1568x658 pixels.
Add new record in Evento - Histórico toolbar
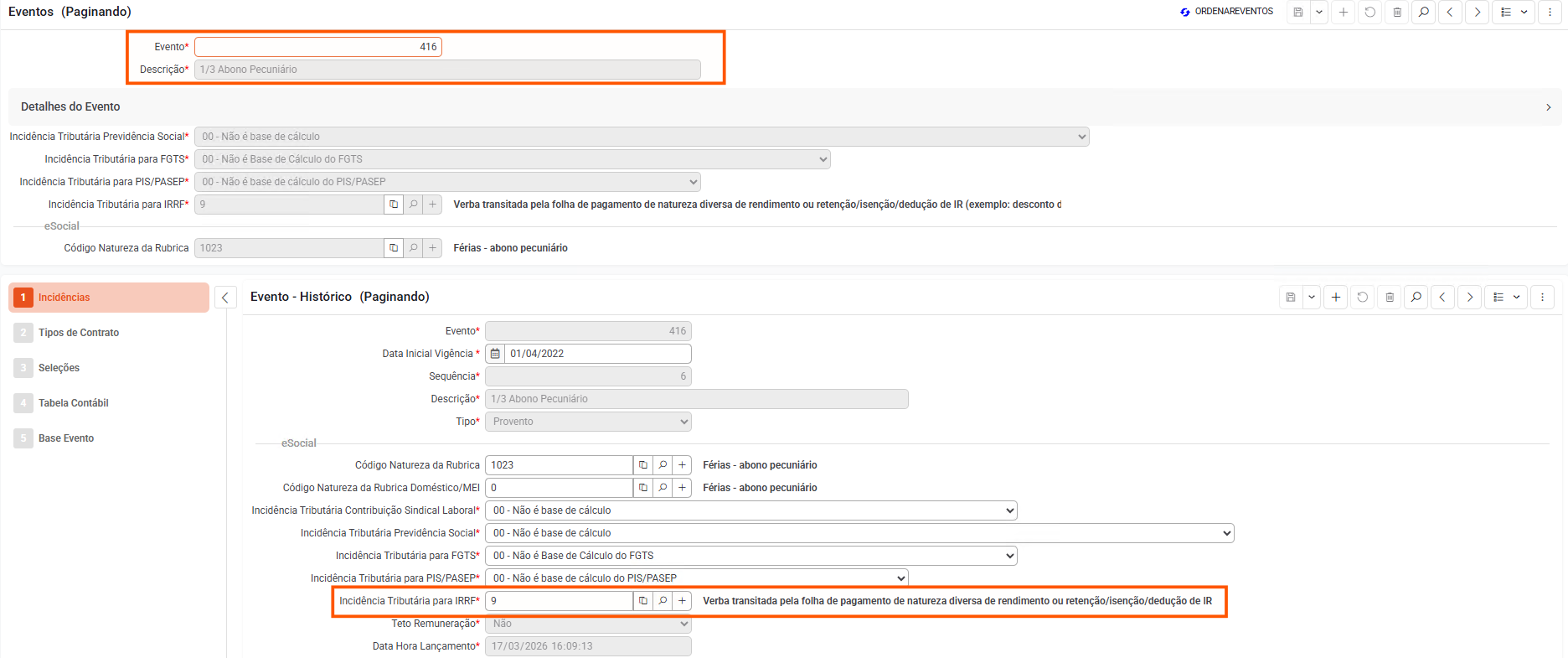[1336, 297]
